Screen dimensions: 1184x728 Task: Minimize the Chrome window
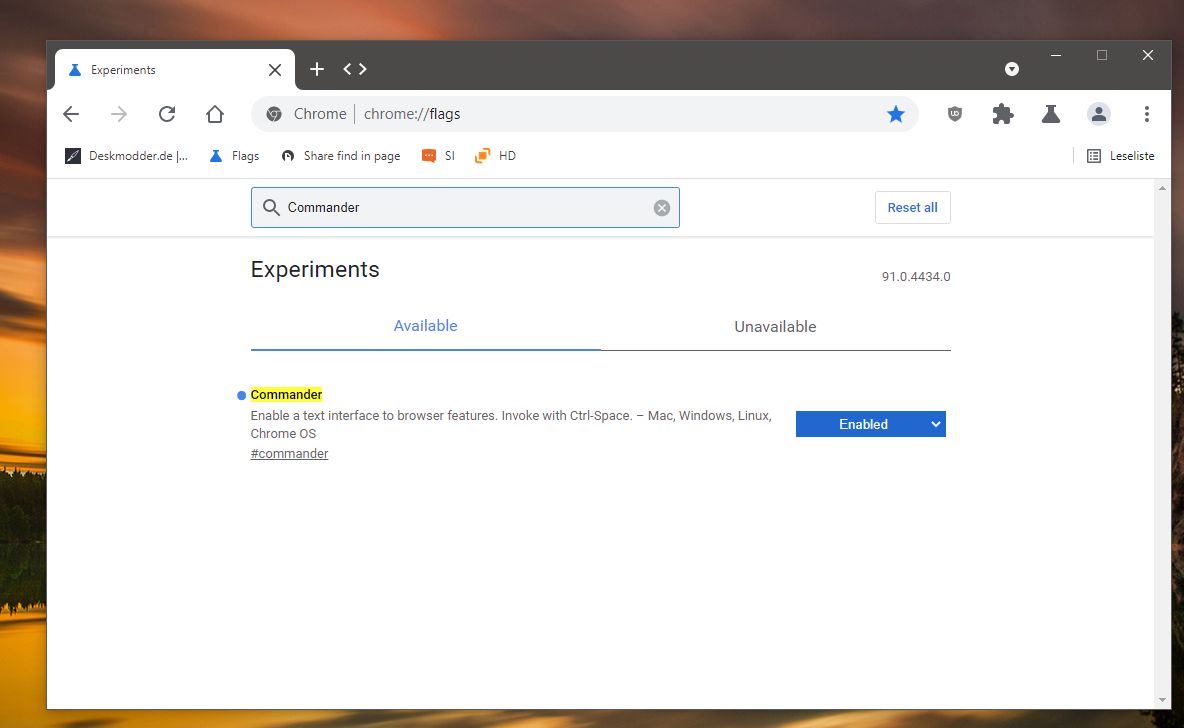1056,55
